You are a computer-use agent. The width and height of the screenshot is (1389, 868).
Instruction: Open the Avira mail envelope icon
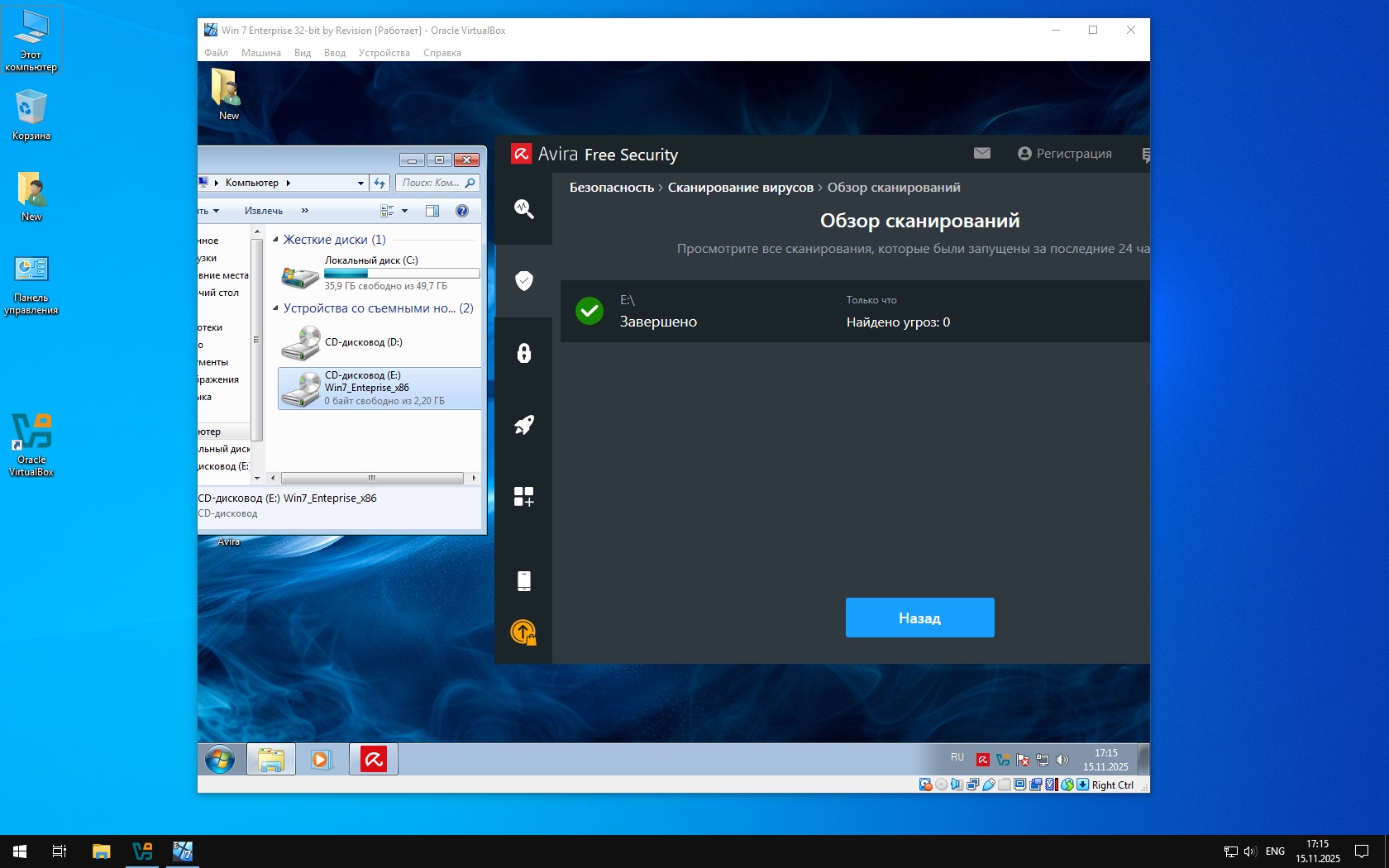tap(981, 153)
